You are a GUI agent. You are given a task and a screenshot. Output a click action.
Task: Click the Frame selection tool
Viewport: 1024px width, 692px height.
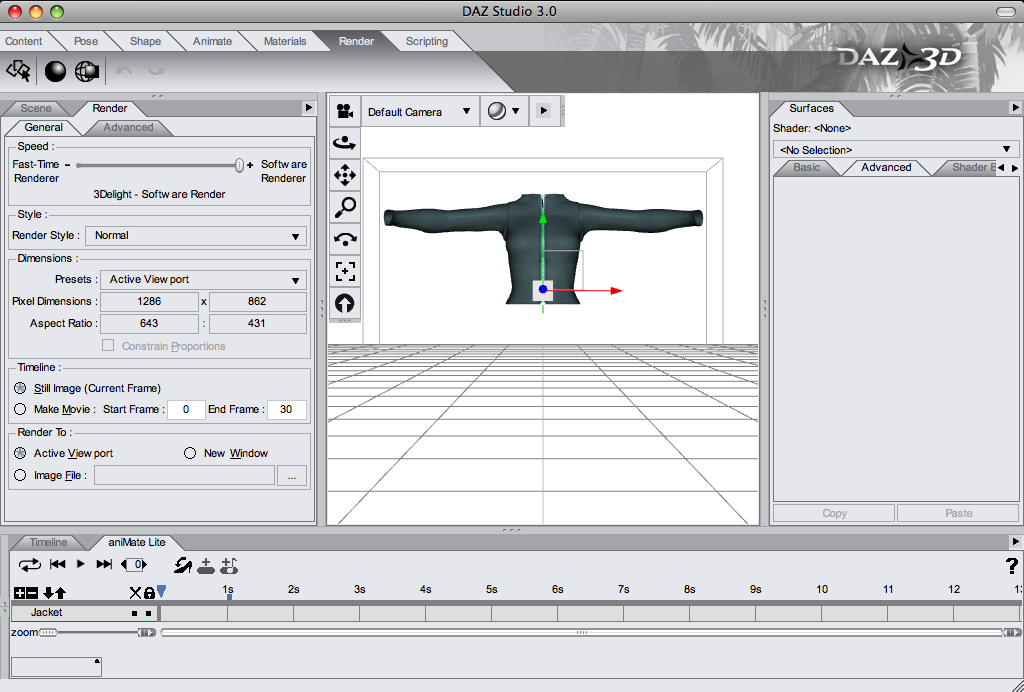click(x=345, y=271)
